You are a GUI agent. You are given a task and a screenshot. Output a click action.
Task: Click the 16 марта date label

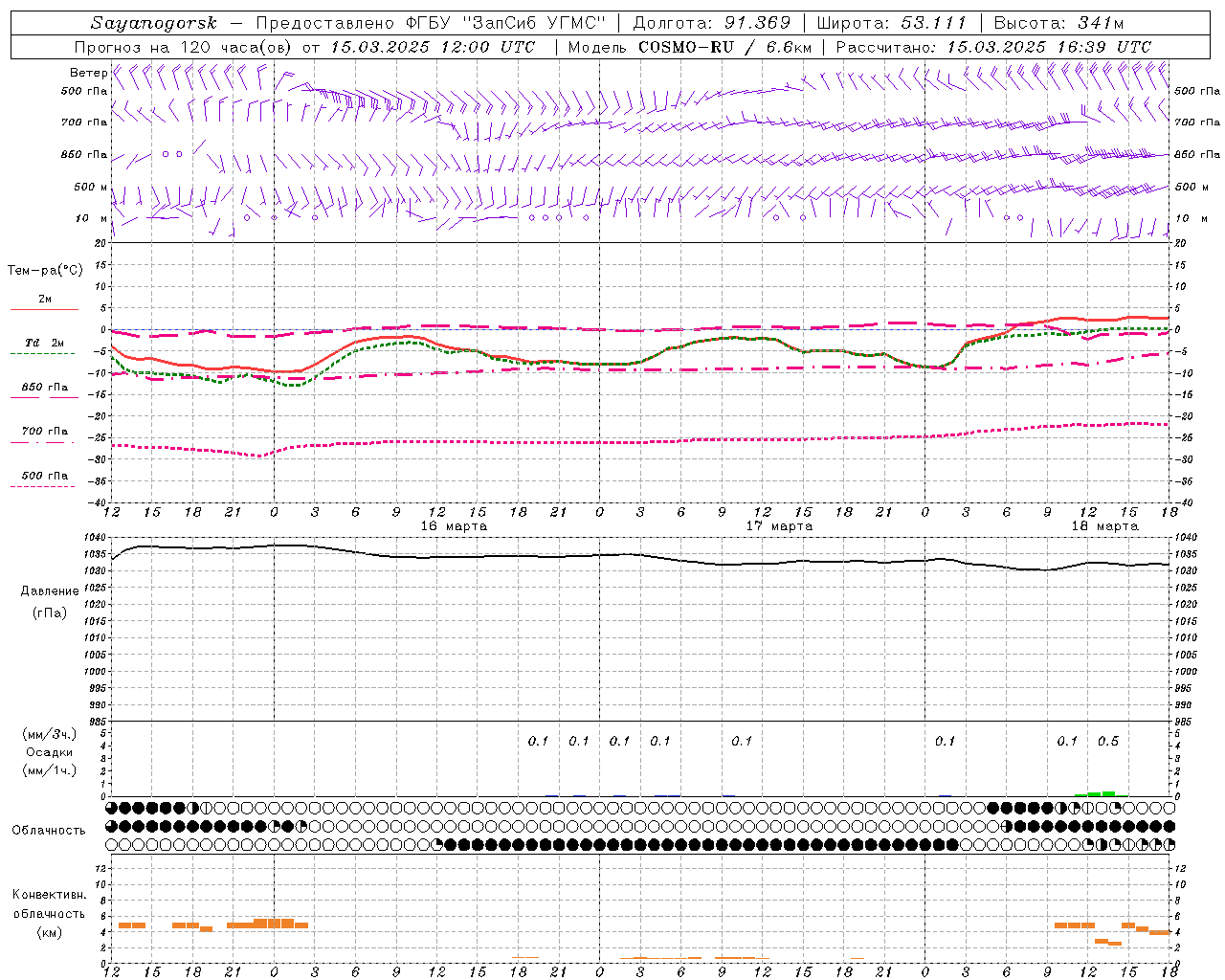pos(454,525)
